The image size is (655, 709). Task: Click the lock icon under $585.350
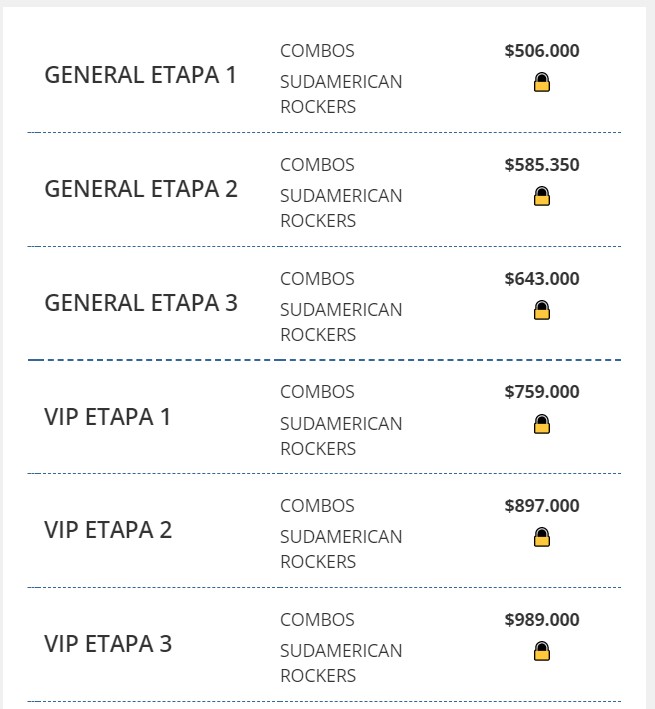pos(542,196)
